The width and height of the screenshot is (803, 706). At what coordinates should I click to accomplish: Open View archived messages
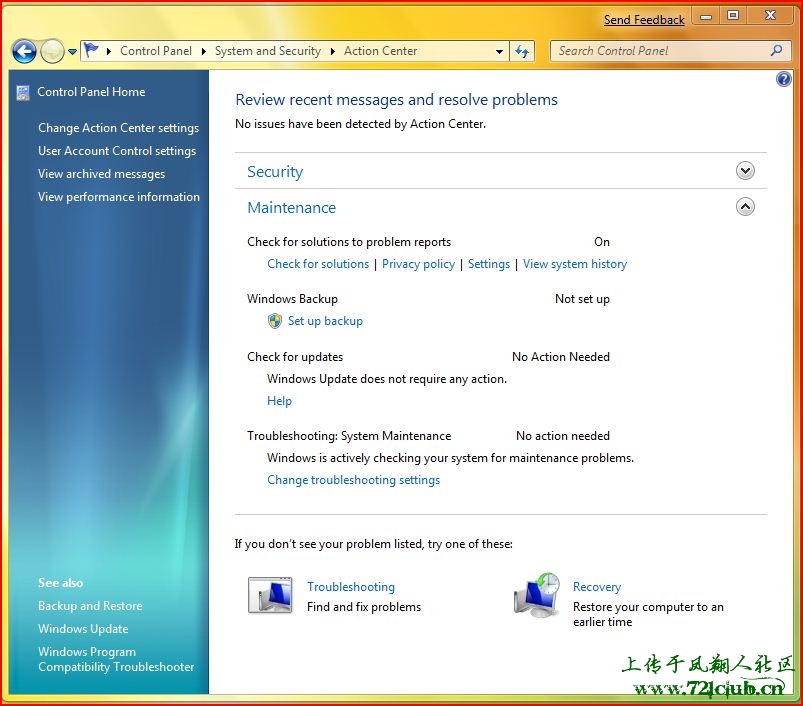pyautogui.click(x=101, y=174)
